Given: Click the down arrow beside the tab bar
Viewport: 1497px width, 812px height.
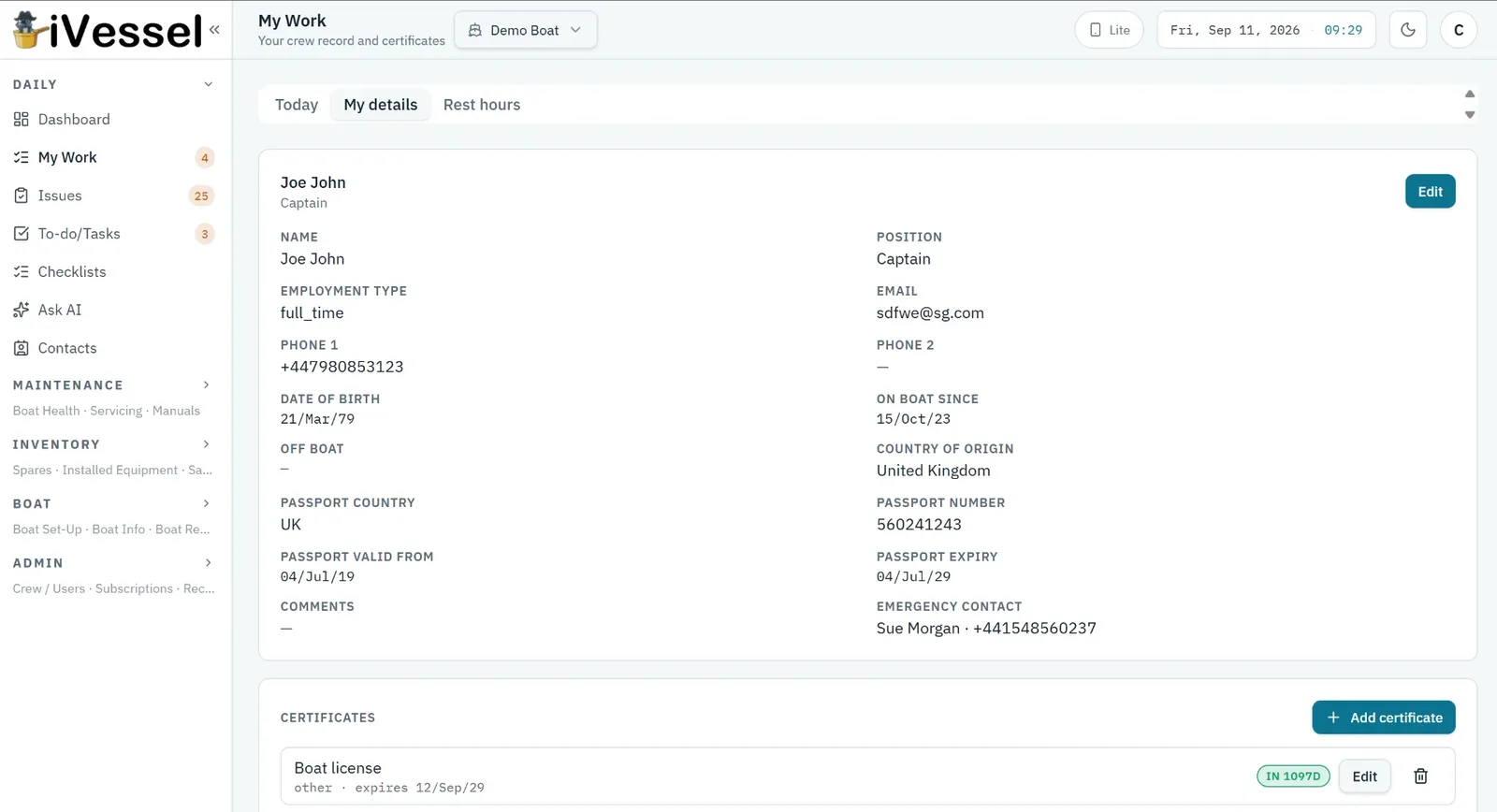Looking at the screenshot, I should click(x=1470, y=115).
